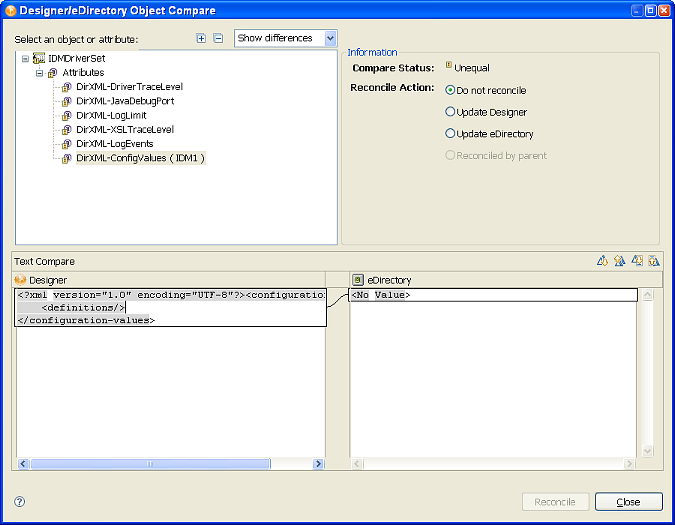Screen dimensions: 675x525
Task: Click icon beside DirXML-ConfigValues
Action: pyautogui.click(x=66, y=158)
